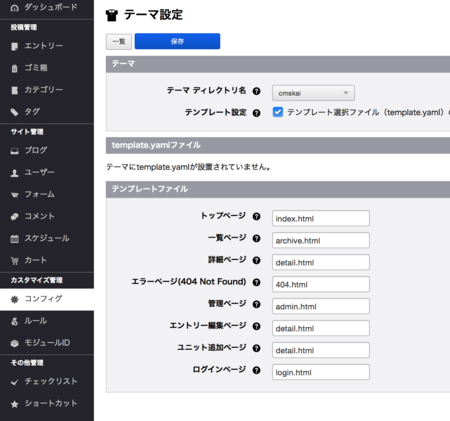Click the 一覧 list button

coord(119,42)
